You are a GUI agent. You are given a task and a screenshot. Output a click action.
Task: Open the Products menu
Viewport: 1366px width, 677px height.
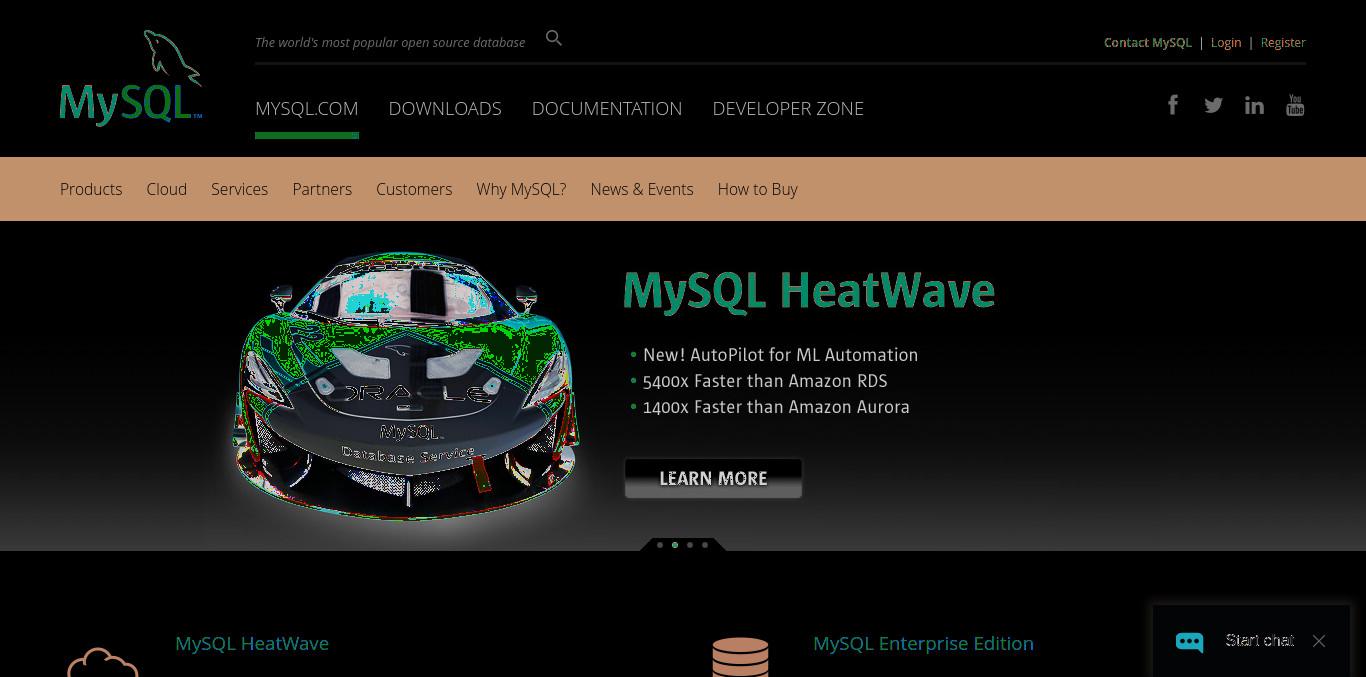(x=91, y=189)
